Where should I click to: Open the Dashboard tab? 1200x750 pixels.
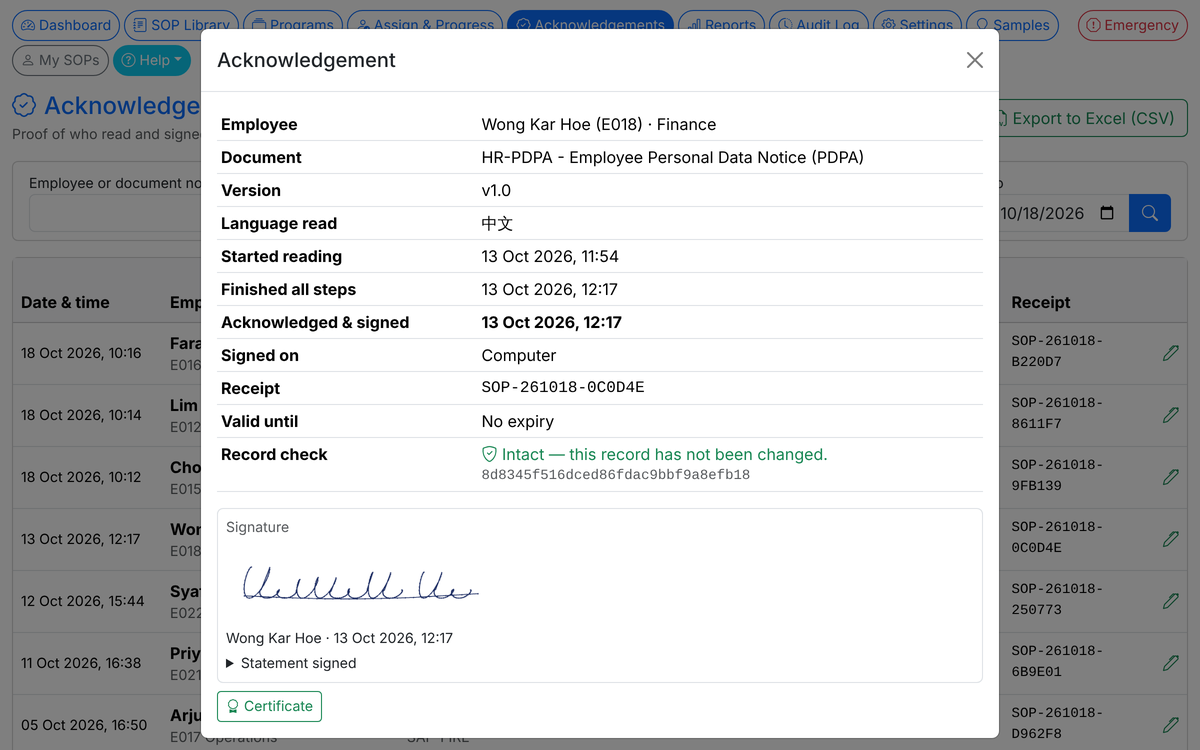(x=65, y=25)
